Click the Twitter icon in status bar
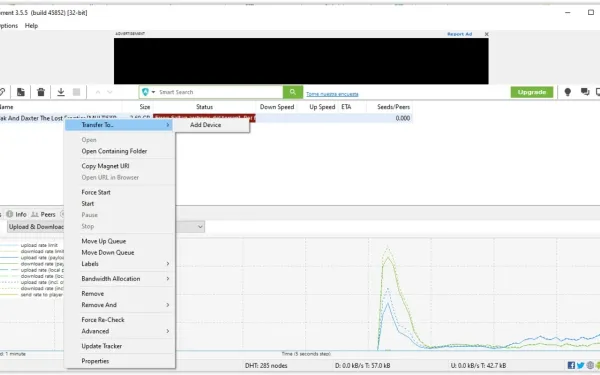 pyautogui.click(x=580, y=365)
